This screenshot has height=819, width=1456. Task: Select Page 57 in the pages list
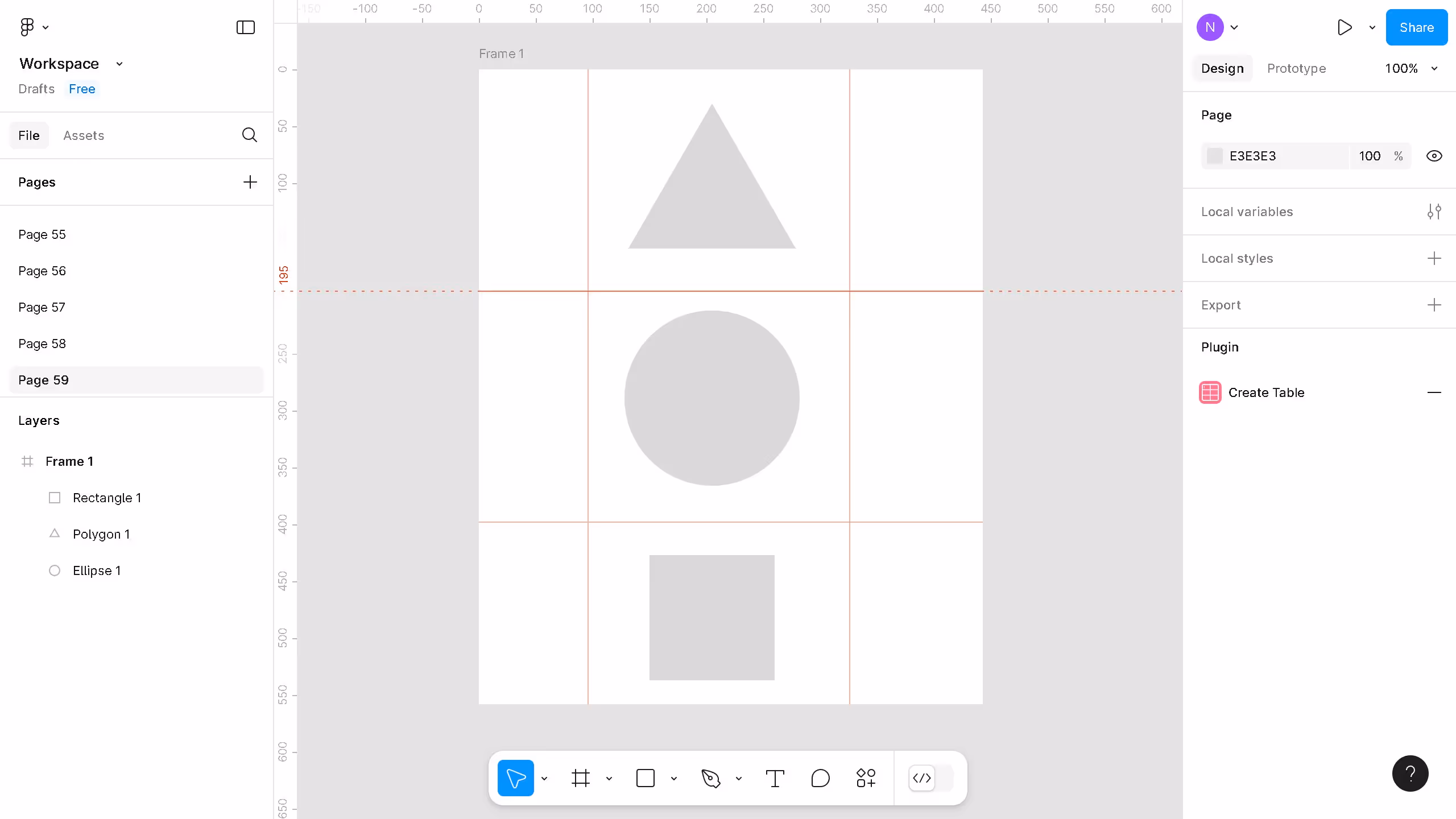pyautogui.click(x=42, y=307)
